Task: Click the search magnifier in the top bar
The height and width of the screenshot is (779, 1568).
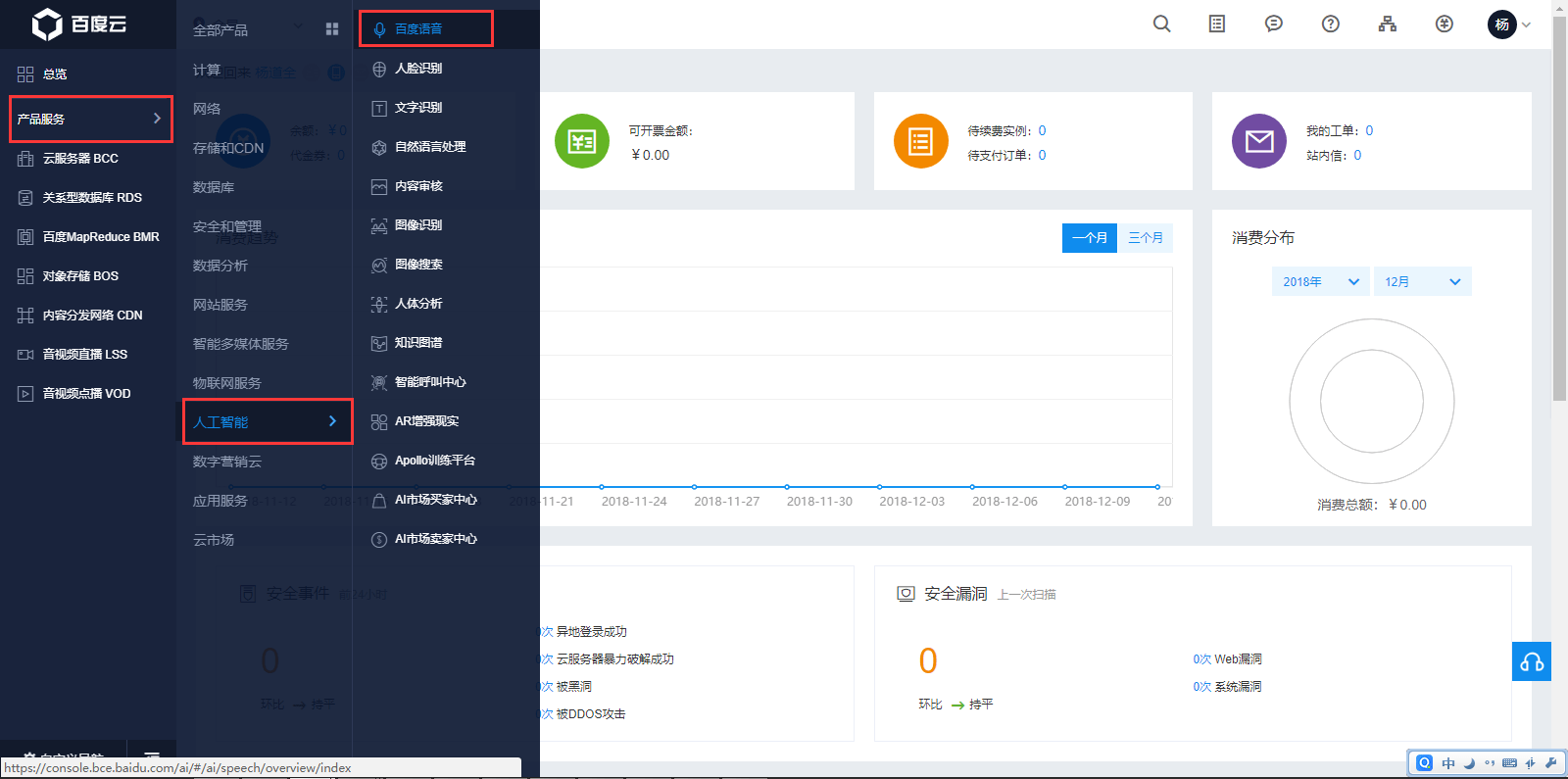Action: pyautogui.click(x=1161, y=24)
